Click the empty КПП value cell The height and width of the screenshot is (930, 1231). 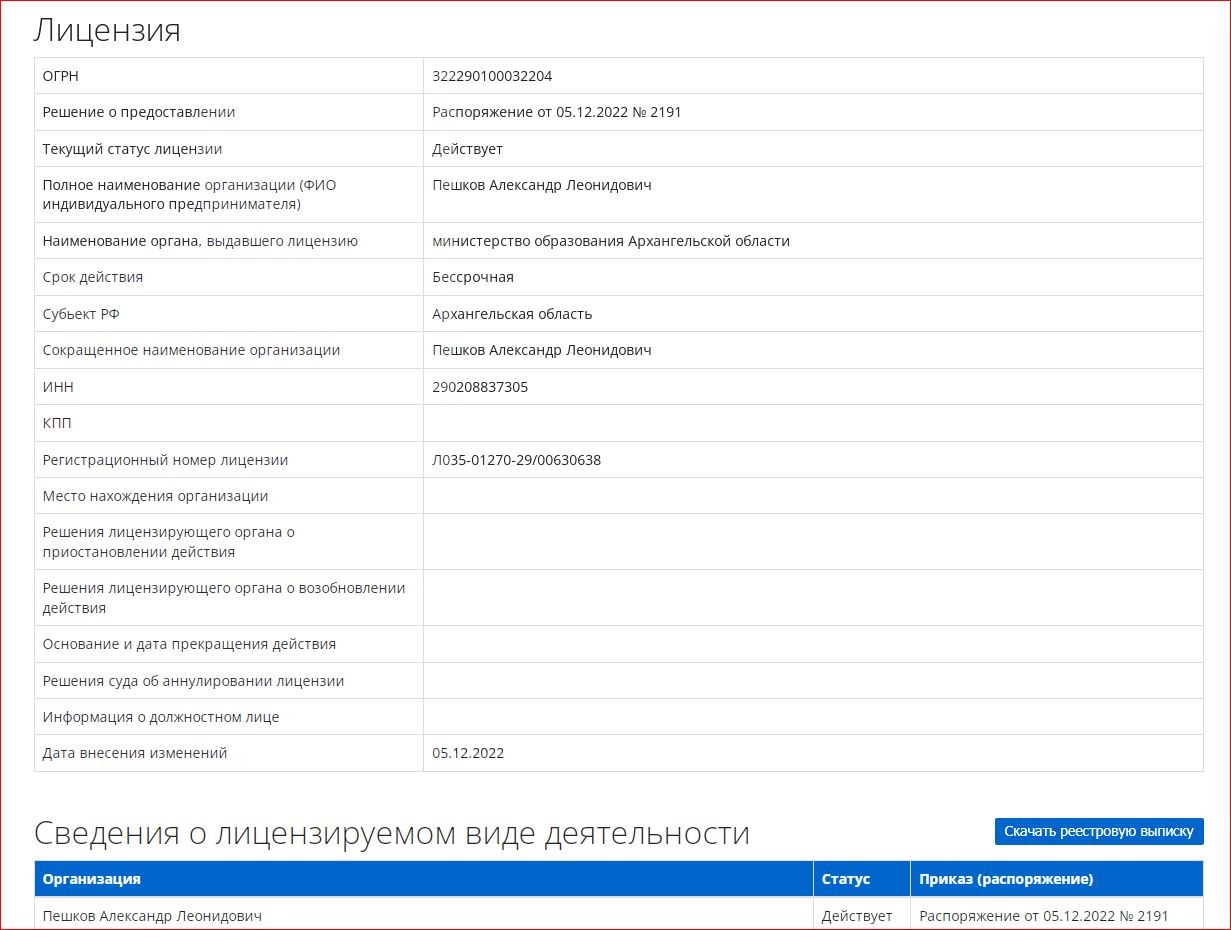pyautogui.click(x=812, y=423)
